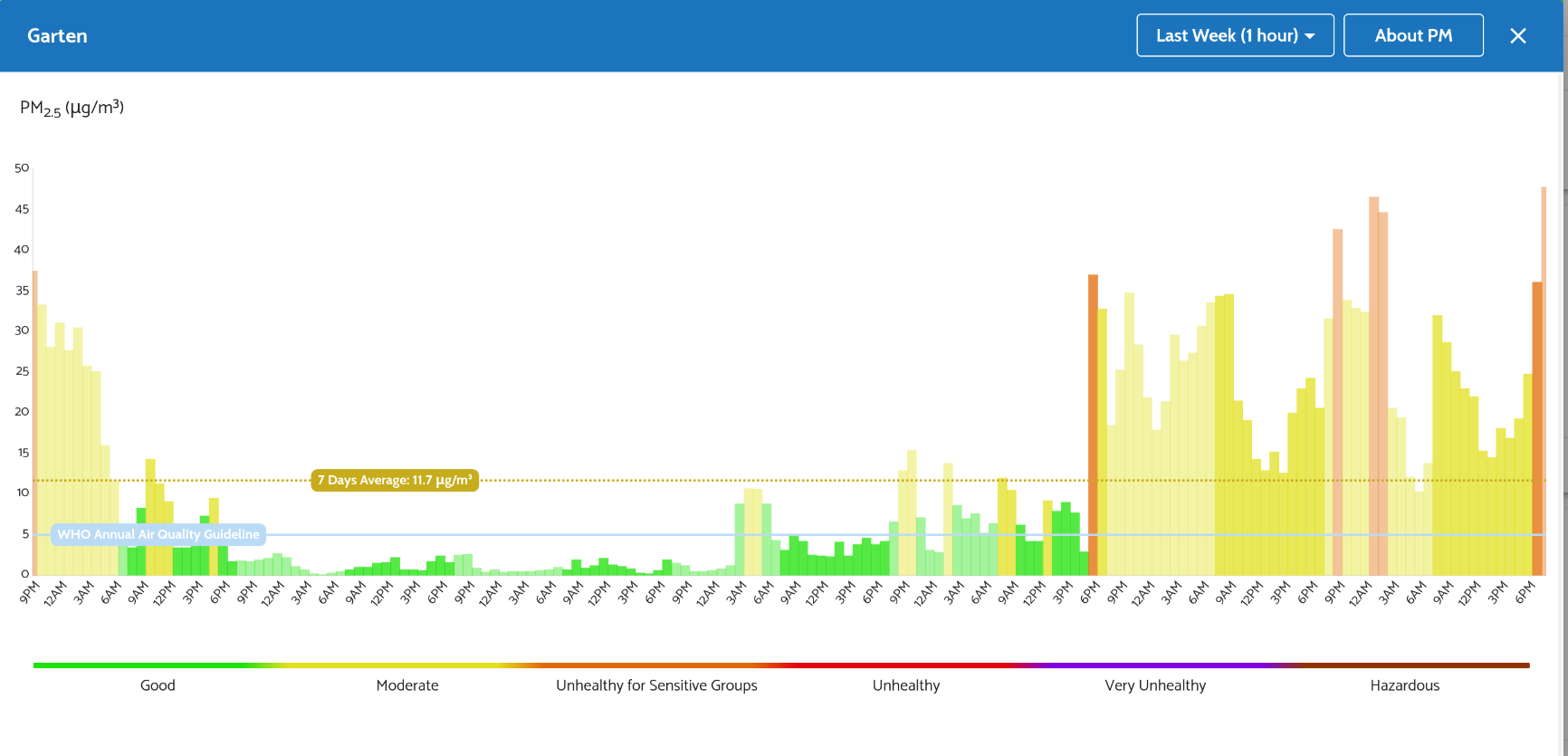Click the 45 value on the y-axis
Viewport: 1568px width, 756px height.
click(22, 209)
